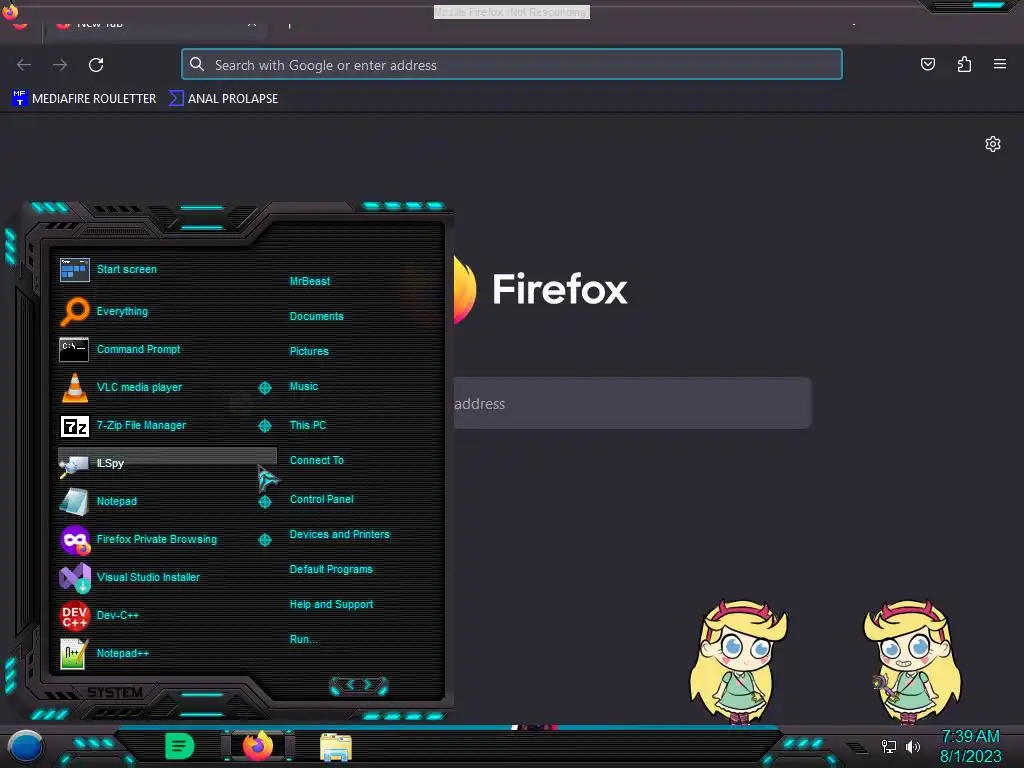Screen dimensions: 1024x768
Task: Open Documents in start menu
Action: [317, 316]
